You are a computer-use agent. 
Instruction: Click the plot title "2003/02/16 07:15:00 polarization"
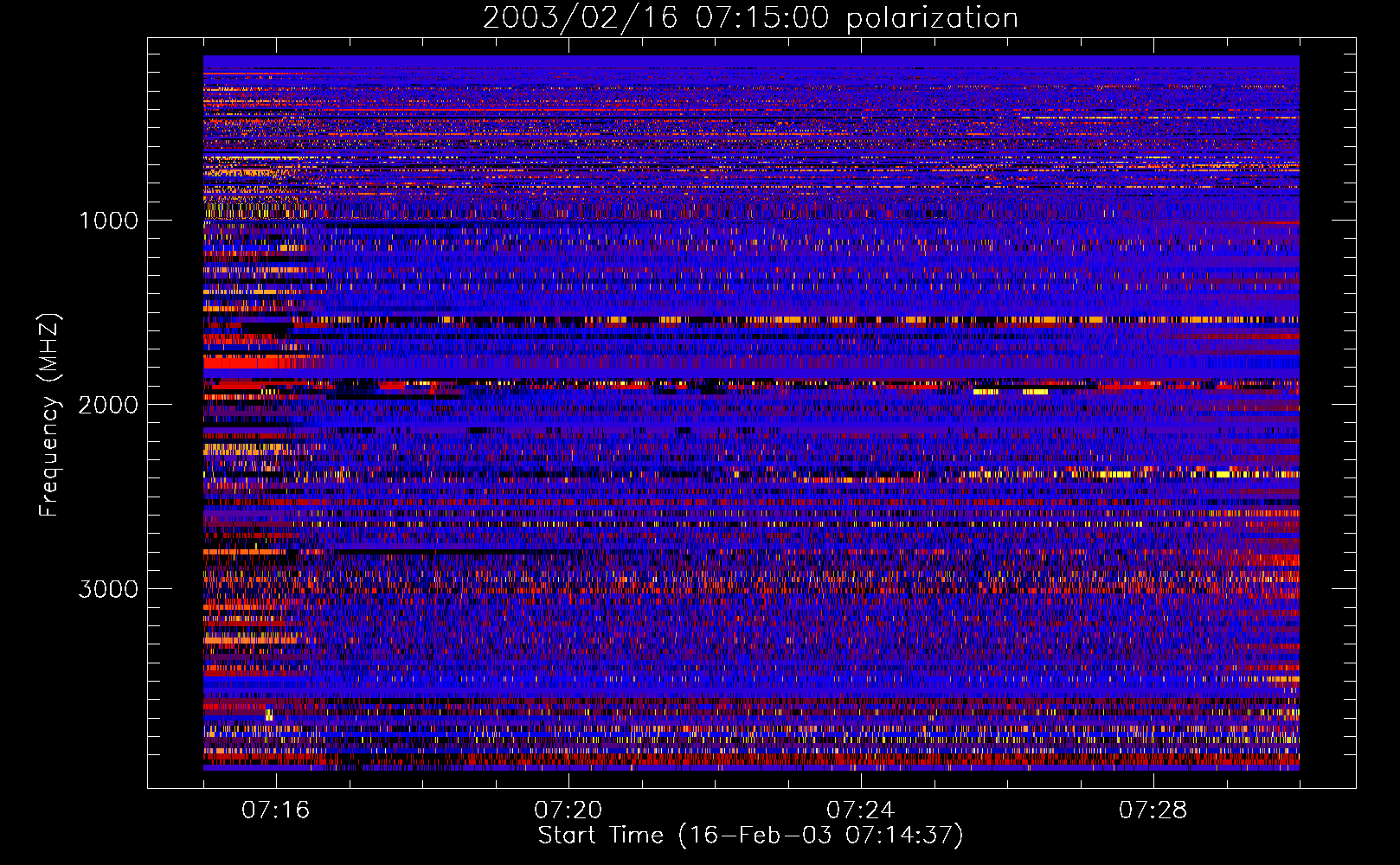(750, 18)
